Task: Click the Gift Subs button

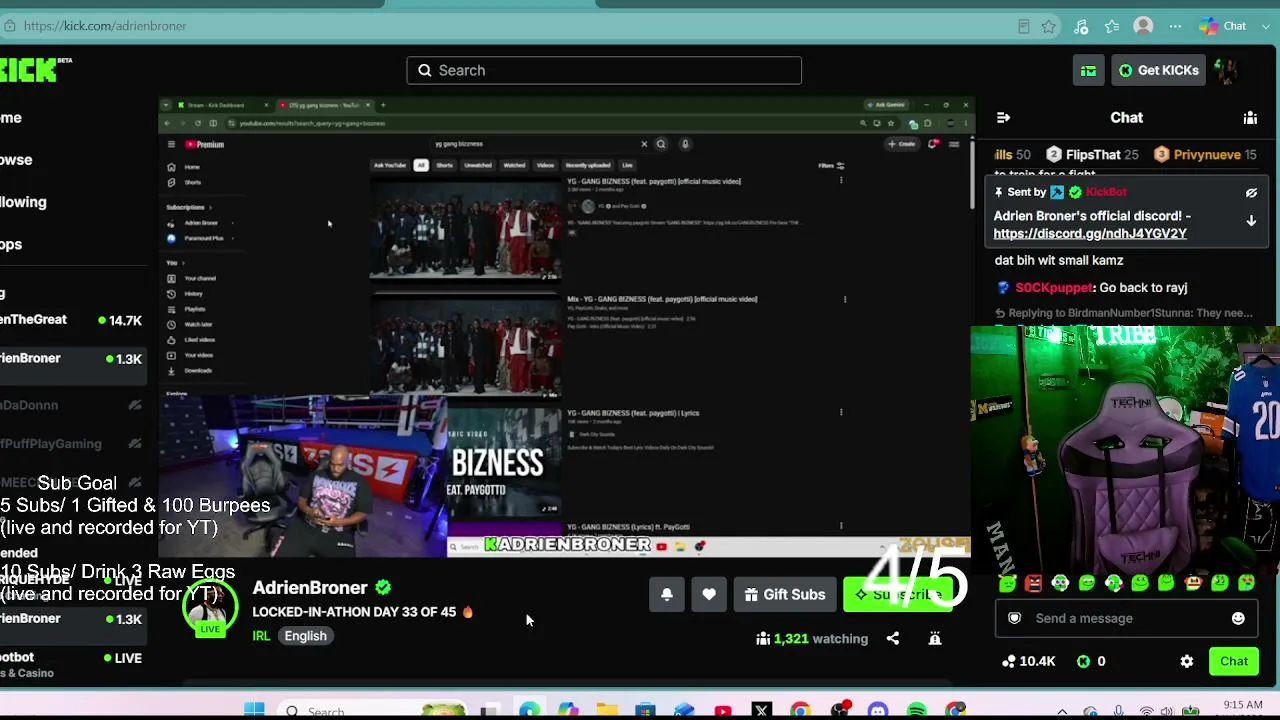Action: point(785,595)
